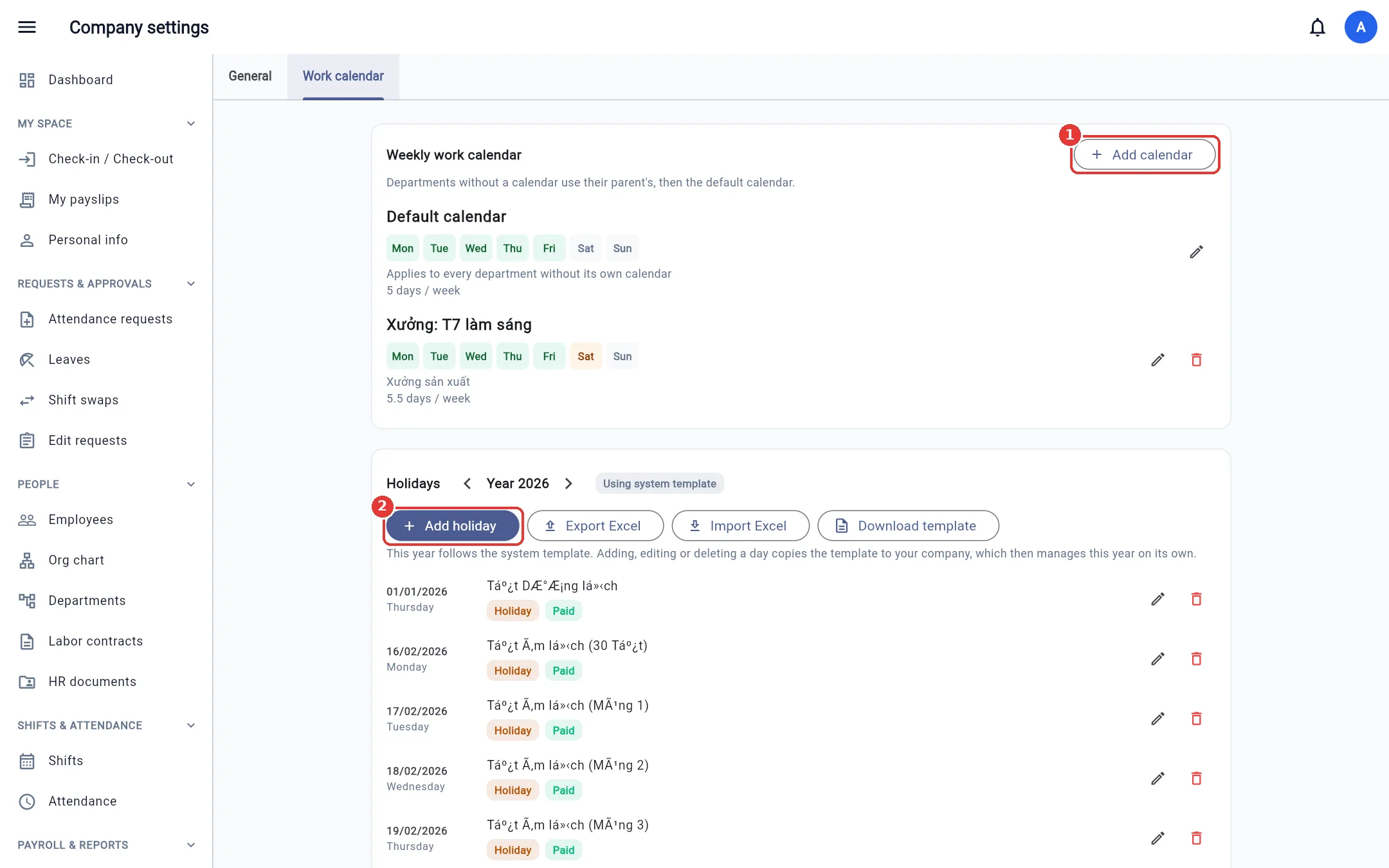Image resolution: width=1389 pixels, height=868 pixels.
Task: Click the Add calendar button
Action: 1145,155
